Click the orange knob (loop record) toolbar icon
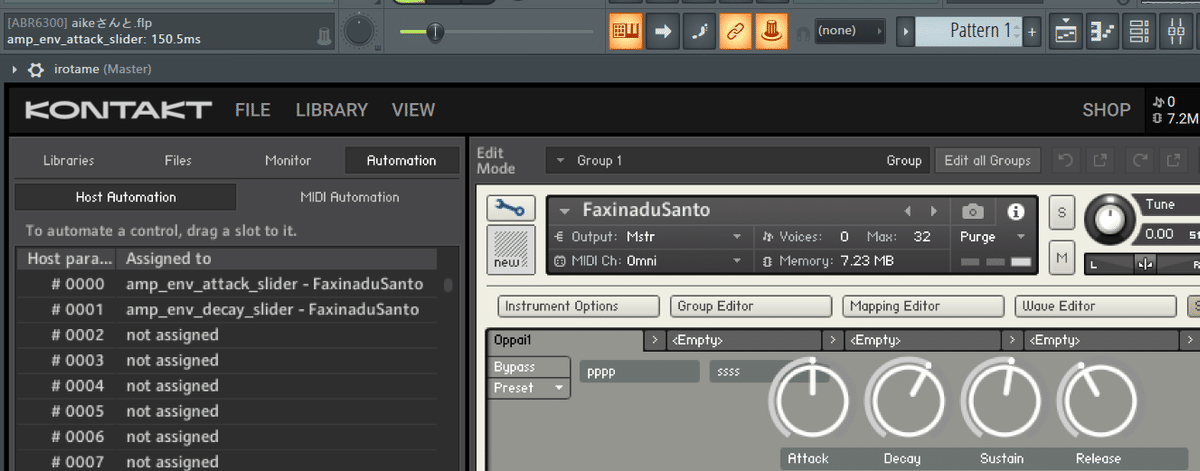The image size is (1200, 471). 770,31
